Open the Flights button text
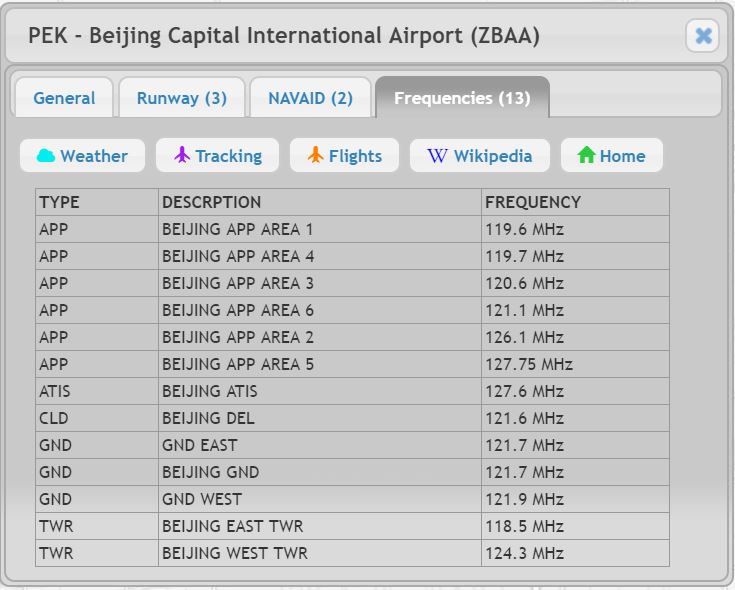This screenshot has height=590, width=735. coord(355,156)
